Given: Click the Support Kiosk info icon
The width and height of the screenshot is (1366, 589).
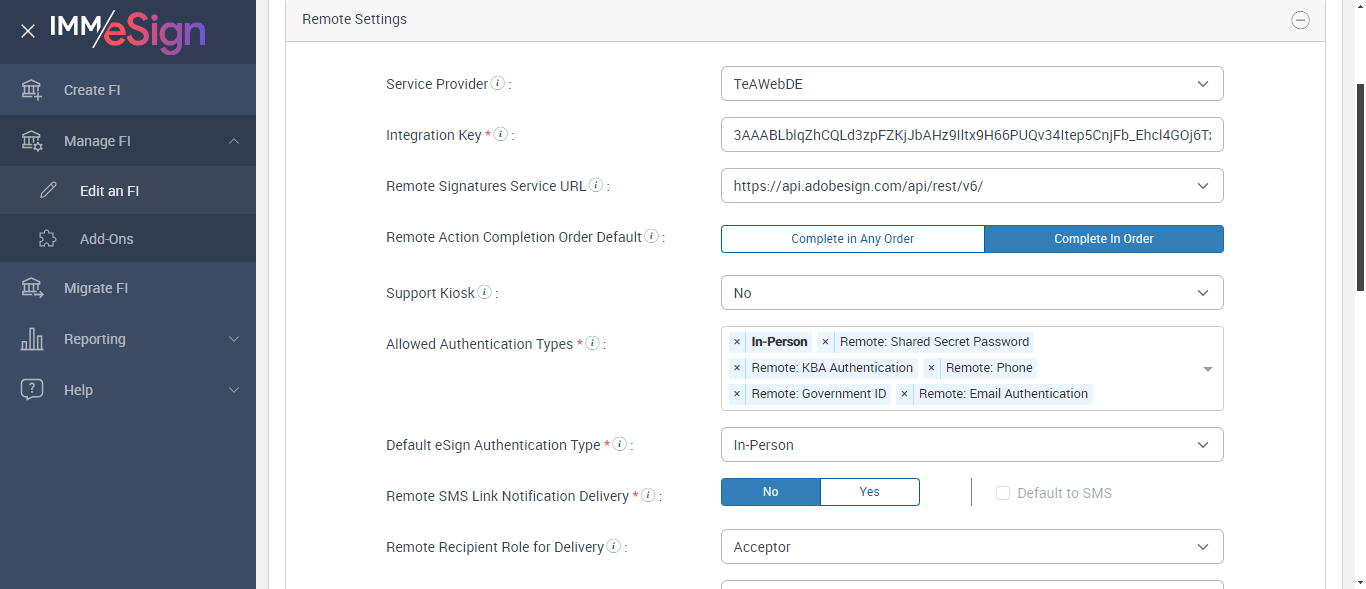Looking at the screenshot, I should click(484, 293).
